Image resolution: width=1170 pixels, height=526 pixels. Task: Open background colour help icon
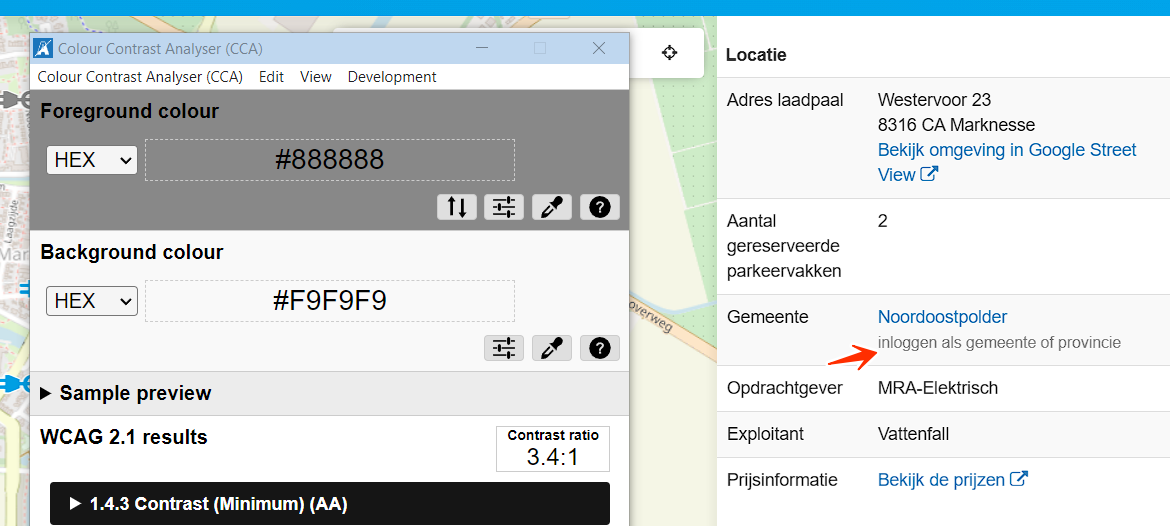599,348
